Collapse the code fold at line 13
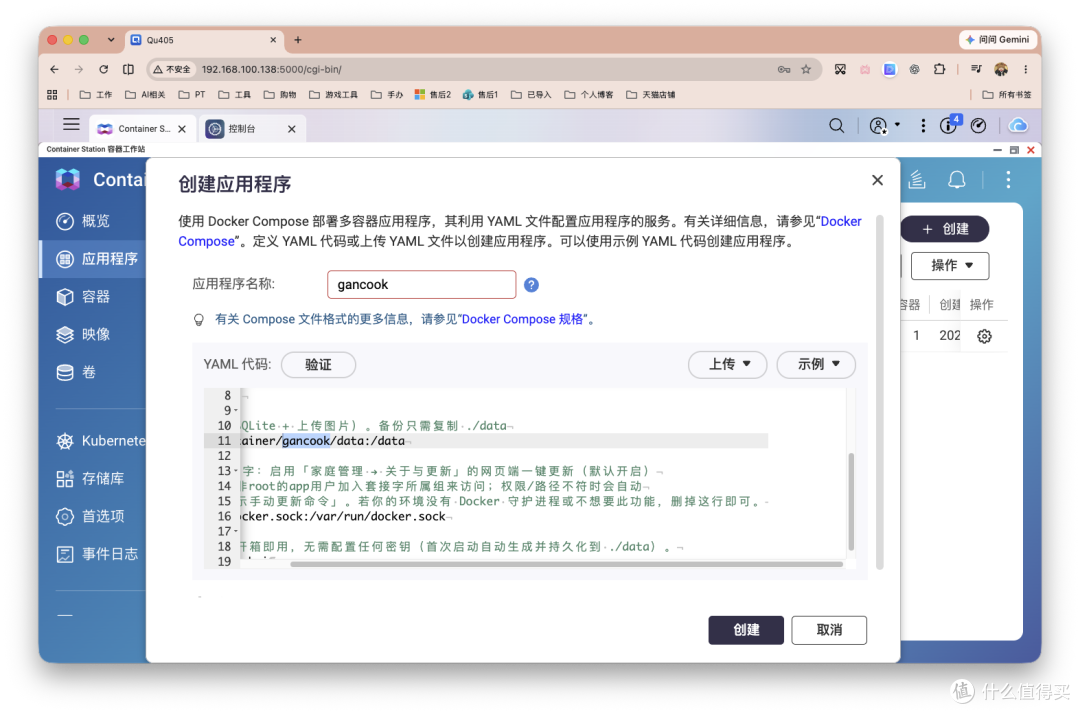Viewport: 1080px width, 714px height. tap(236, 472)
